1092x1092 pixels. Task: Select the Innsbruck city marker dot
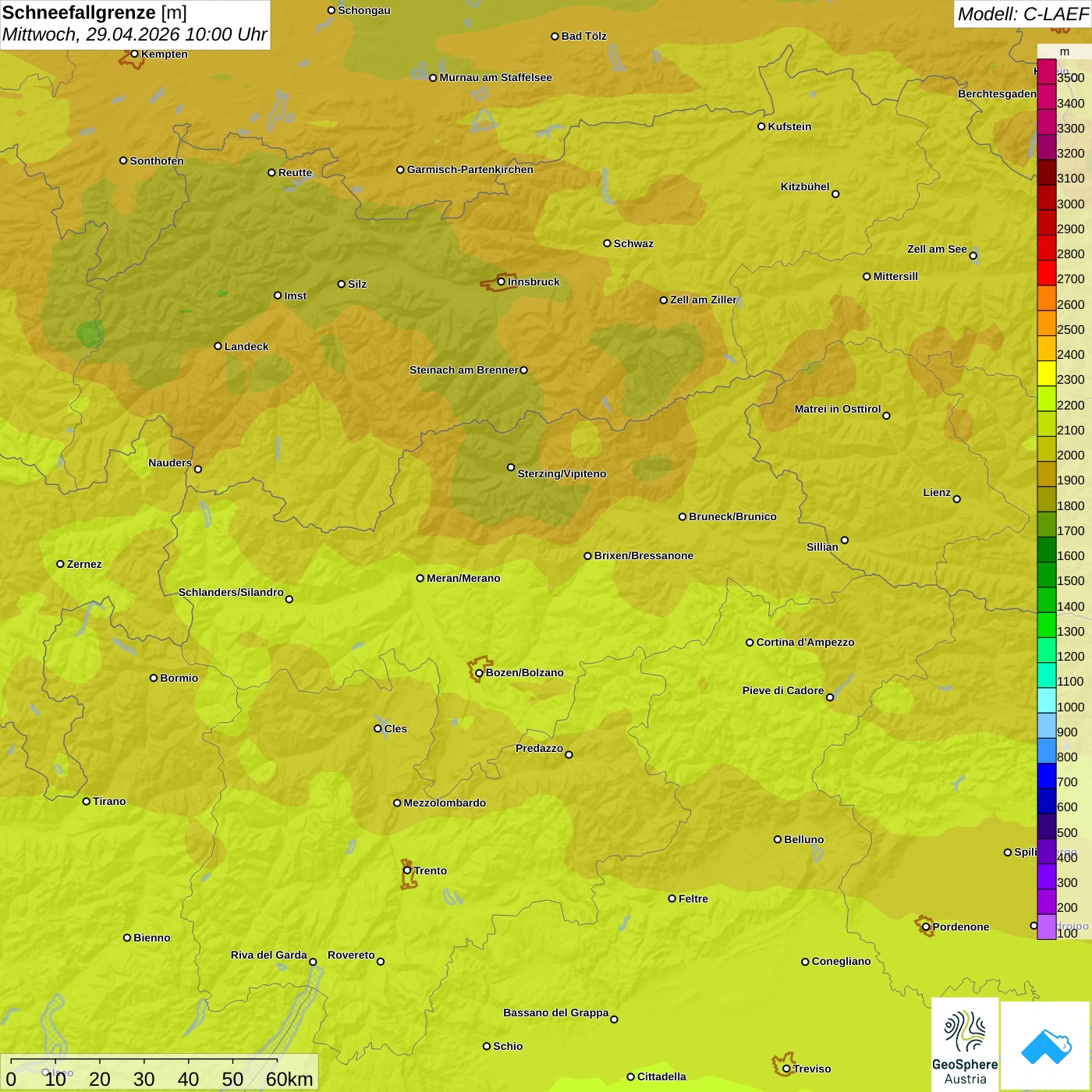501,282
